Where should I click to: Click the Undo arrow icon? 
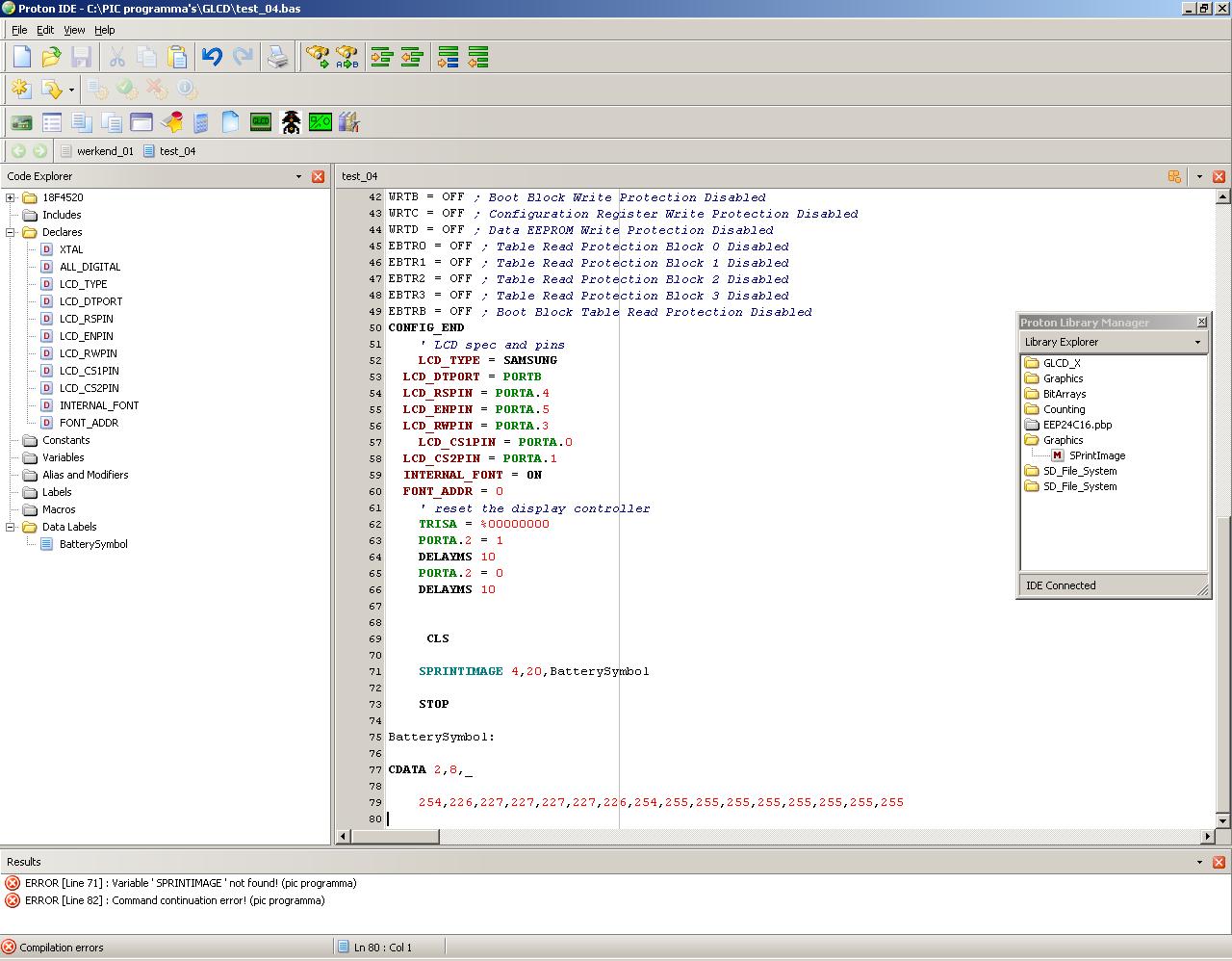click(213, 58)
